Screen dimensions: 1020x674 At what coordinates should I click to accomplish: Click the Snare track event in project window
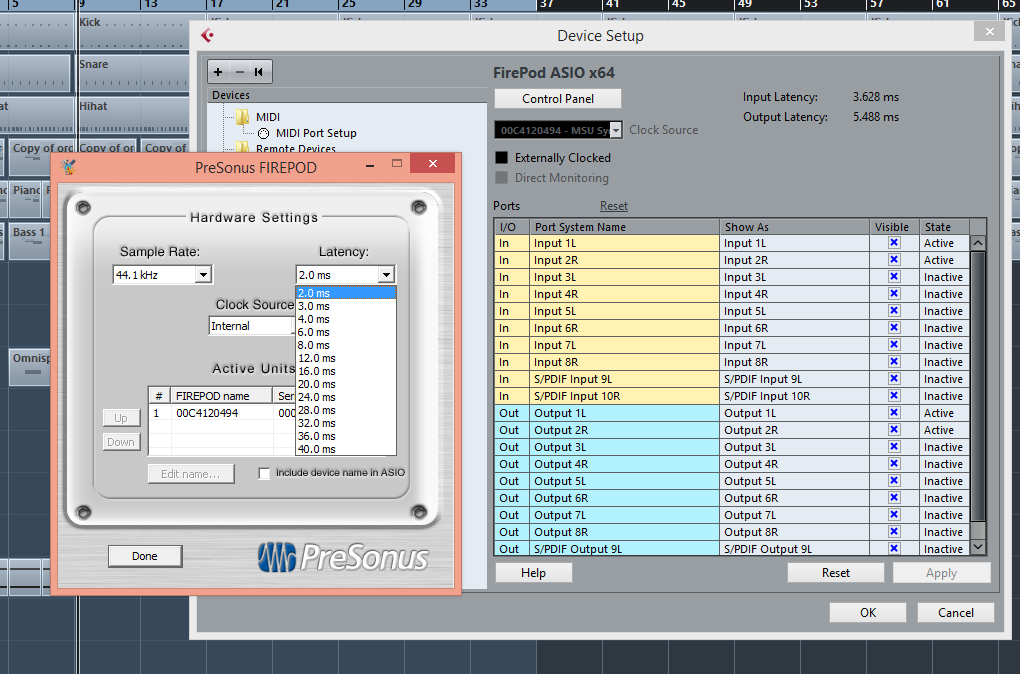click(x=133, y=74)
